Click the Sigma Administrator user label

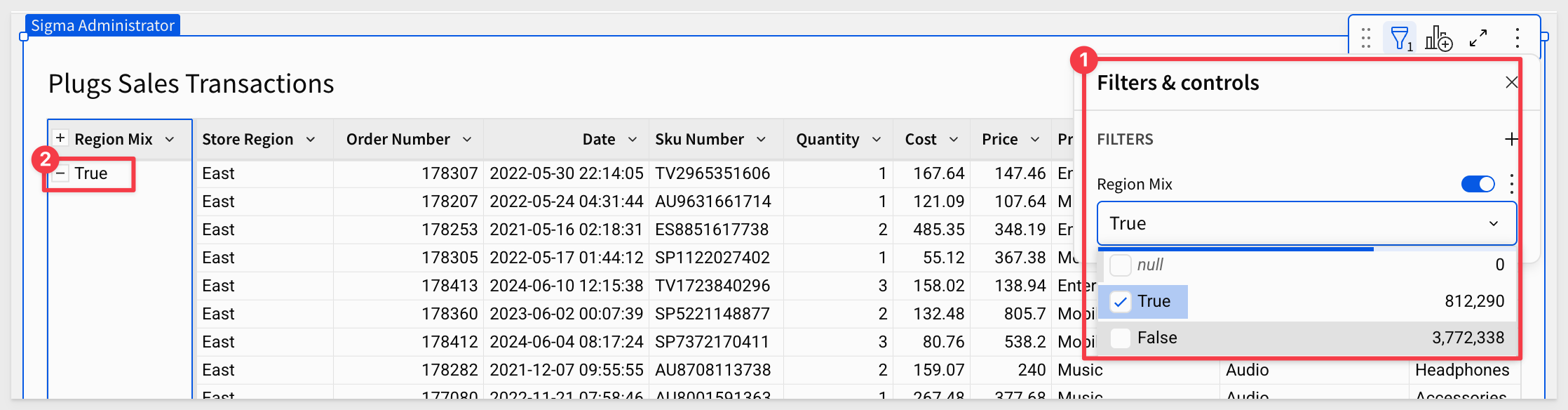102,25
